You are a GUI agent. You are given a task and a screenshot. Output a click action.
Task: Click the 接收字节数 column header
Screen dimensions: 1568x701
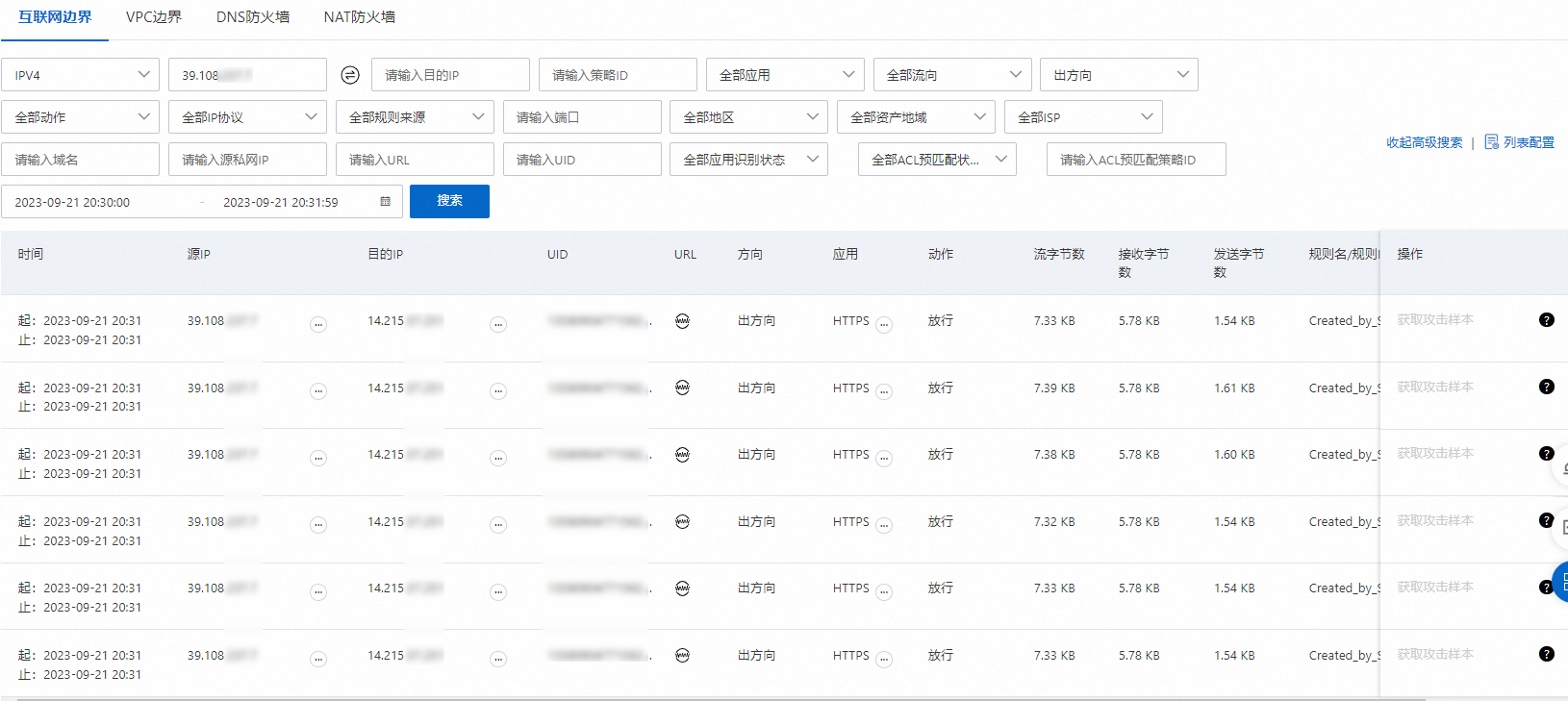[x=1144, y=263]
